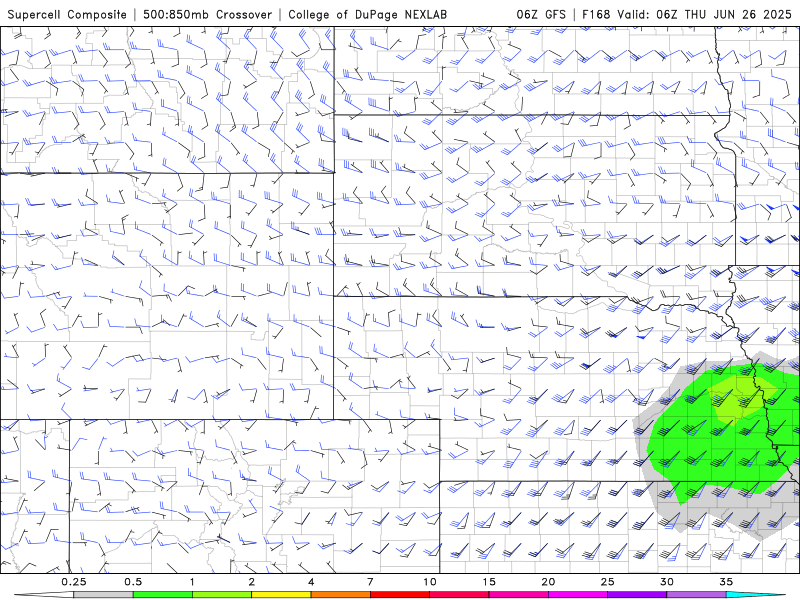
Task: Select the orange color bar segment
Action: 340,595
